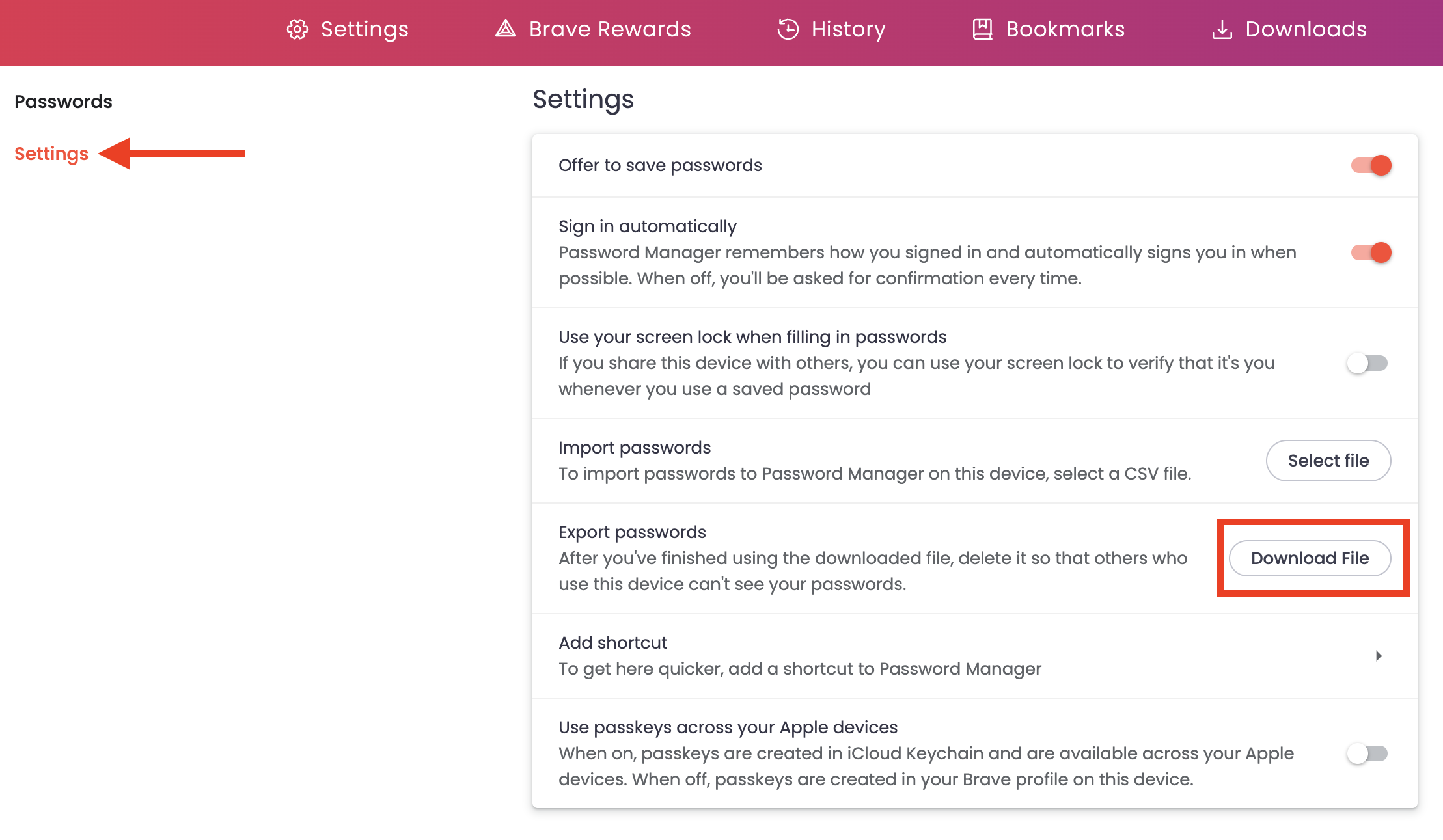Turn off the Sign in automatically toggle
This screenshot has height=840, width=1443.
[1371, 252]
